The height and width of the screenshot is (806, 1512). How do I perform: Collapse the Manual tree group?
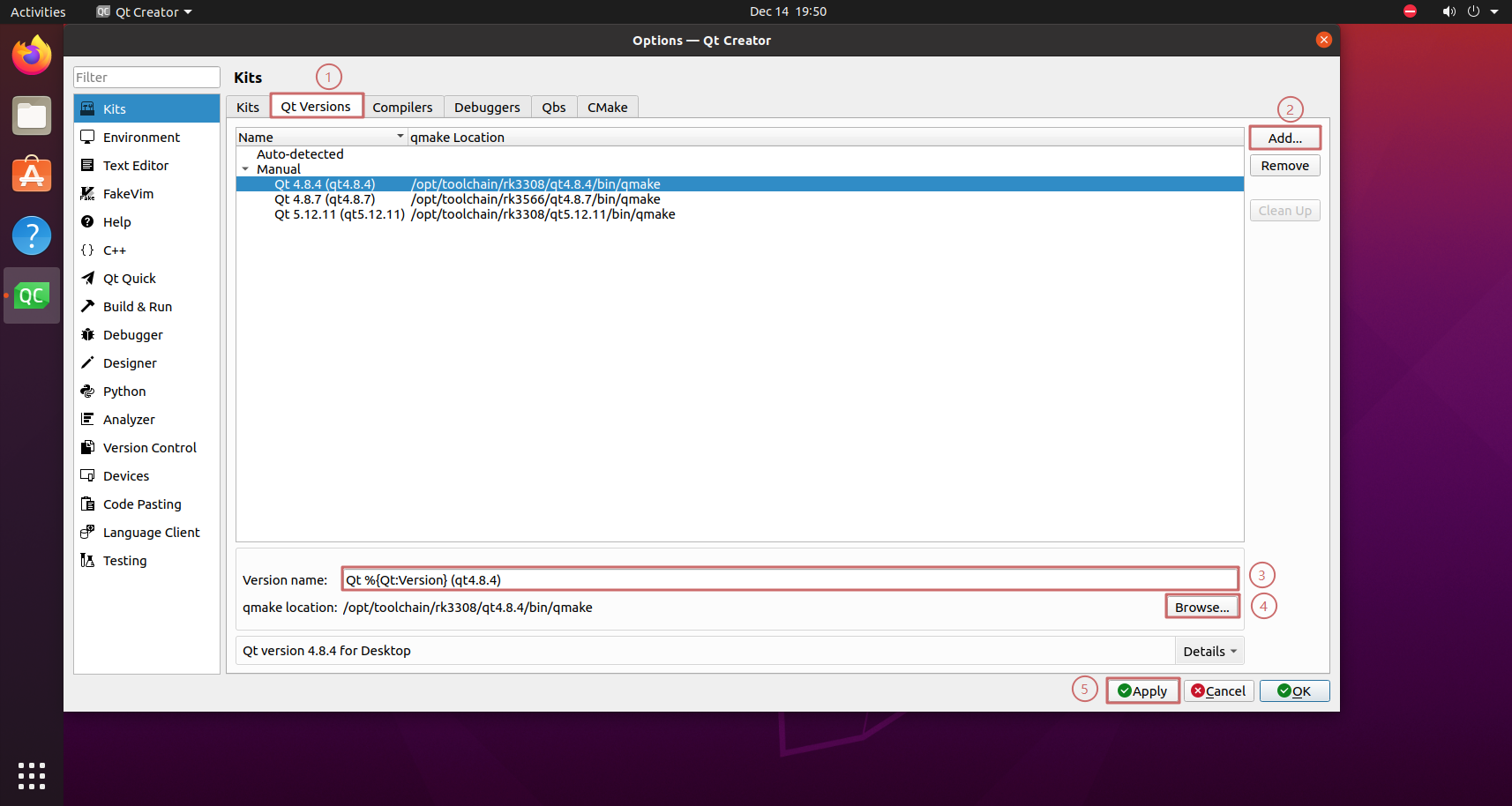point(245,169)
